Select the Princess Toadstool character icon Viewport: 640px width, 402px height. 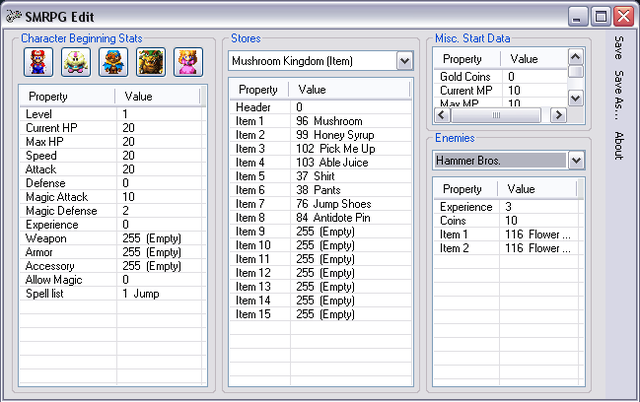coord(188,62)
